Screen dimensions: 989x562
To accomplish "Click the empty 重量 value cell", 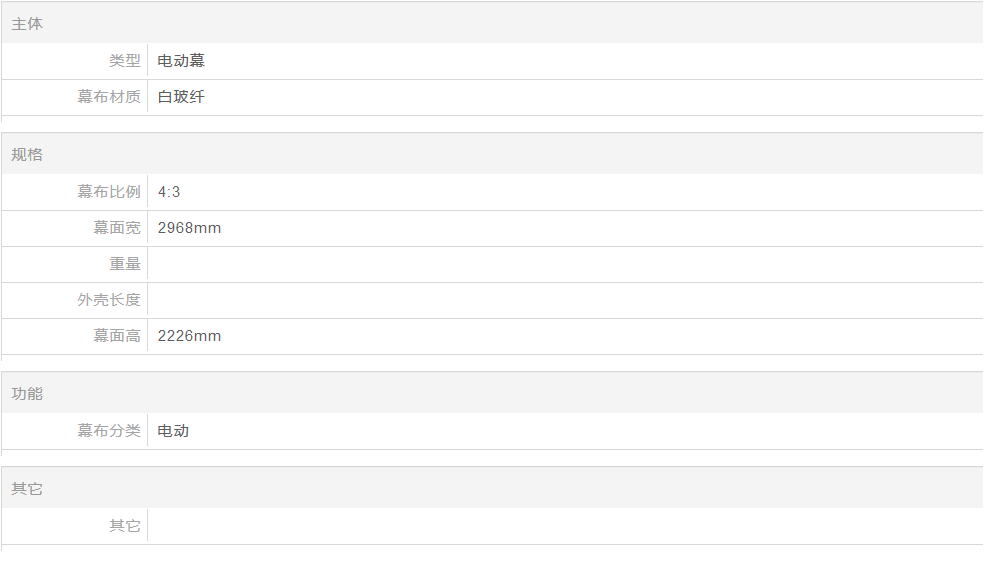I will click(x=565, y=264).
